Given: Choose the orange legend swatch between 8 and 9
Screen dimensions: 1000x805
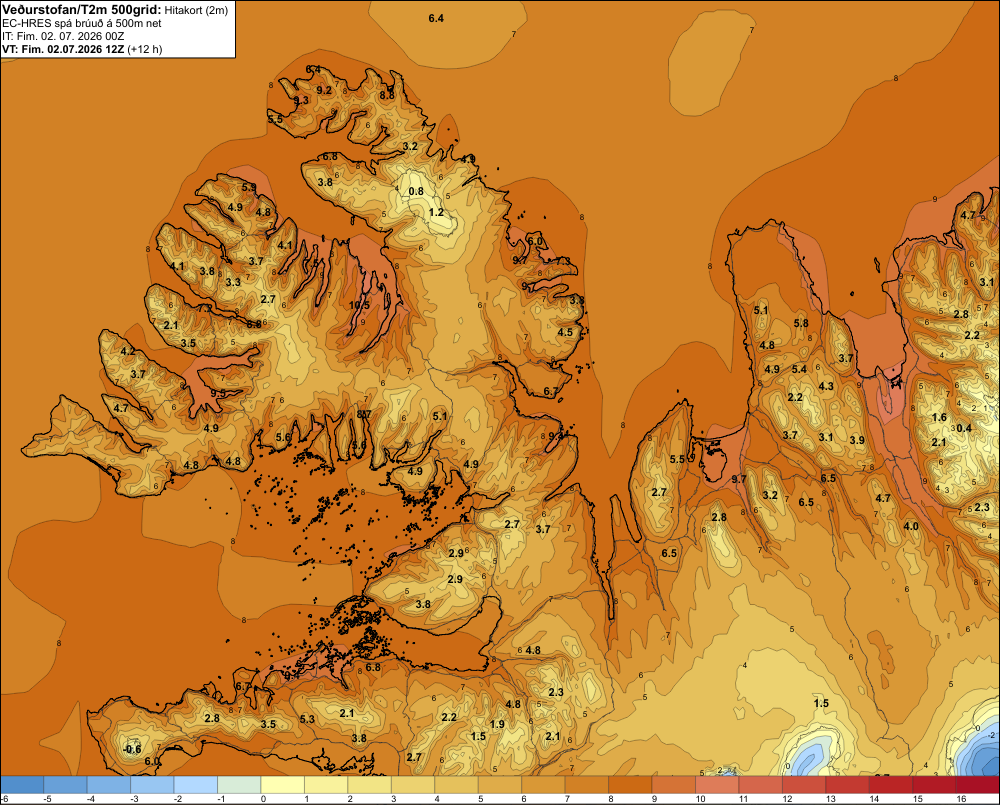Looking at the screenshot, I should point(630,784).
